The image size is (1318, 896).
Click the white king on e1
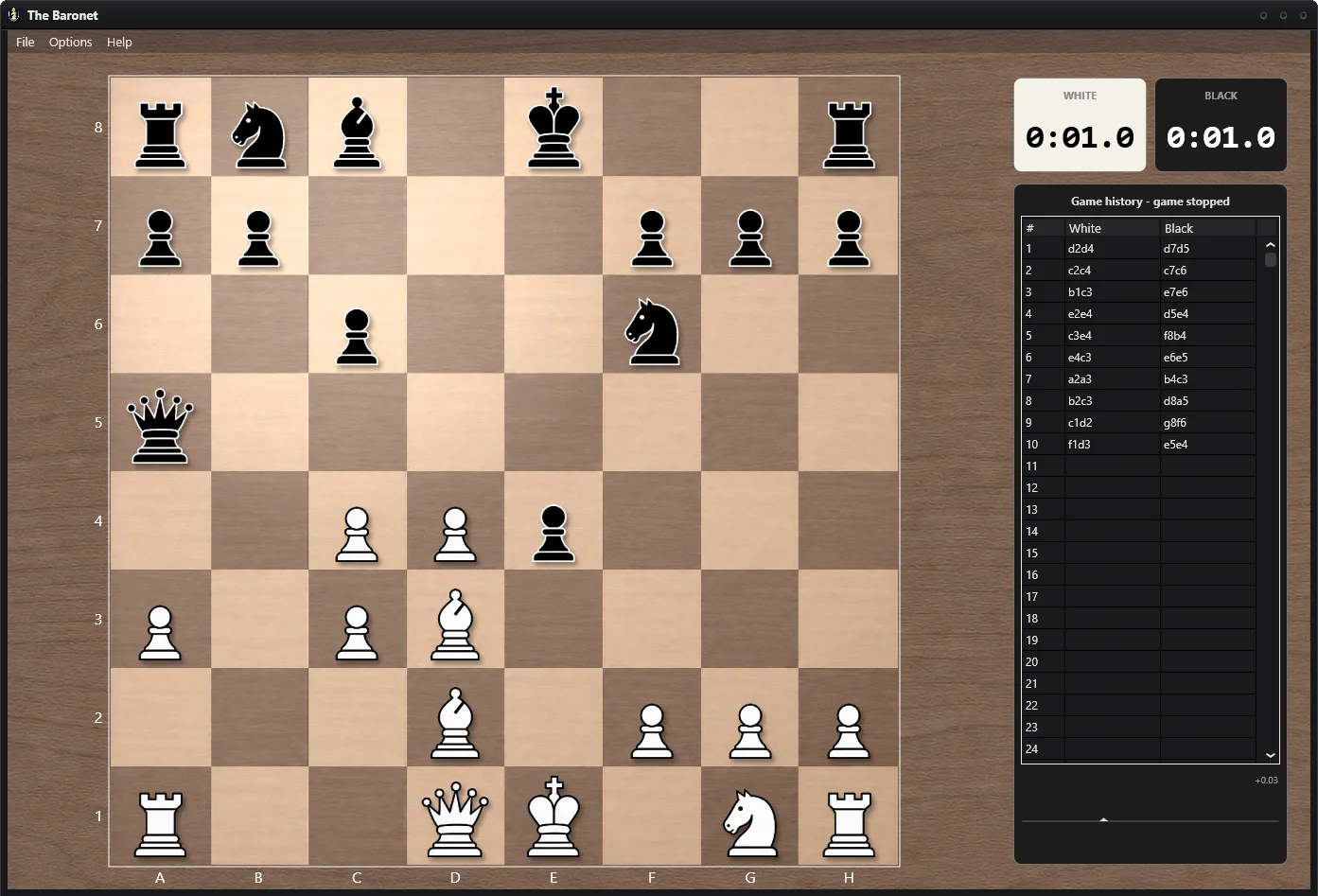(x=554, y=817)
